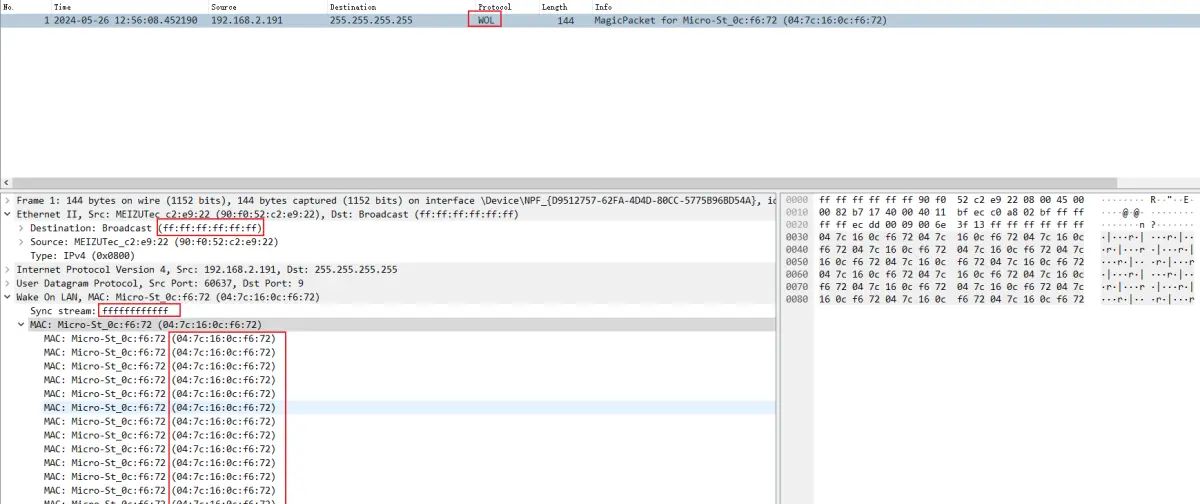The image size is (1200, 504).
Task: Sort packets by the Time column header
Action: click(62, 7)
